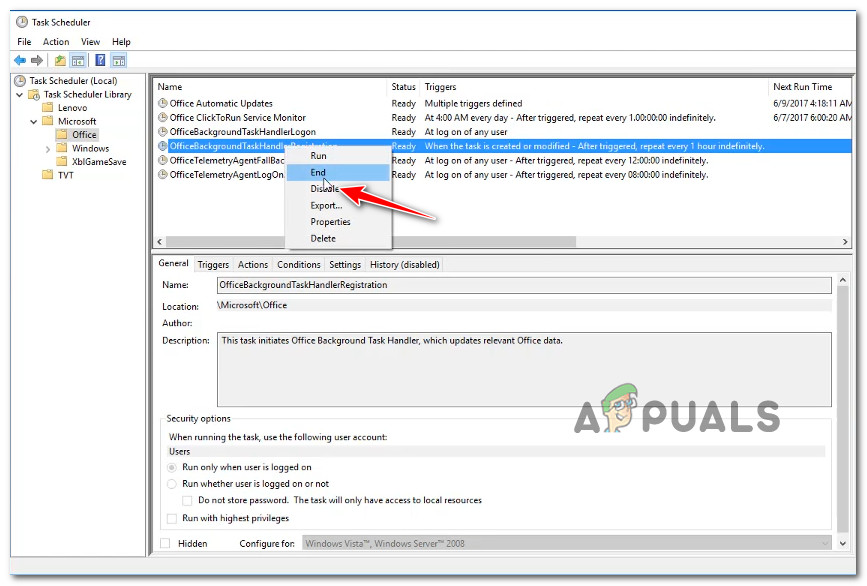Switch to the Conditions tab
Screen dimensions: 867x586
(299, 265)
